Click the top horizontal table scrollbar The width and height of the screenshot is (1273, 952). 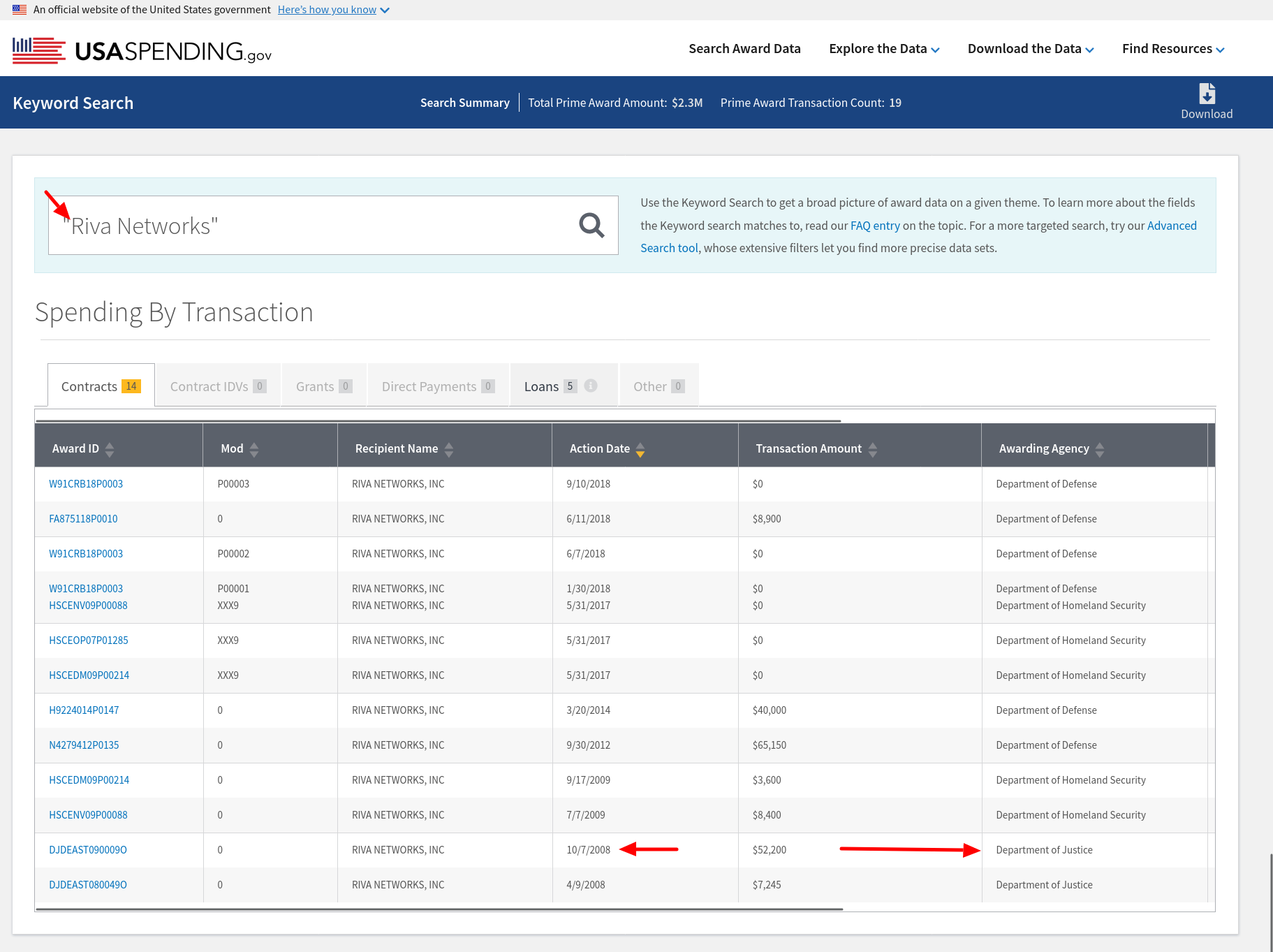[439, 420]
